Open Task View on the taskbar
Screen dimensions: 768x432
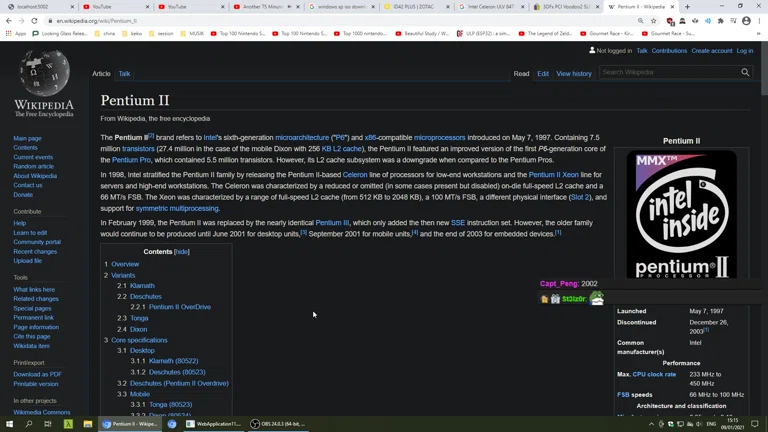pyautogui.click(x=48, y=424)
